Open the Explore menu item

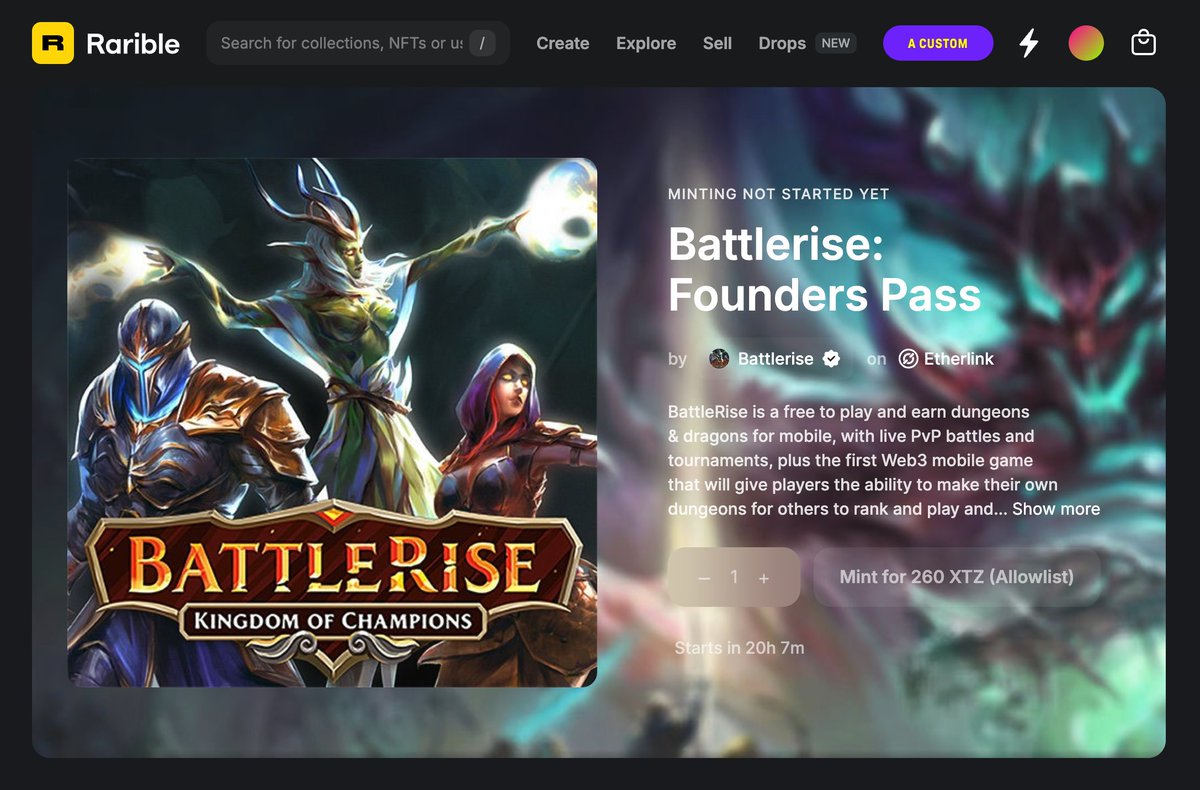[x=646, y=43]
